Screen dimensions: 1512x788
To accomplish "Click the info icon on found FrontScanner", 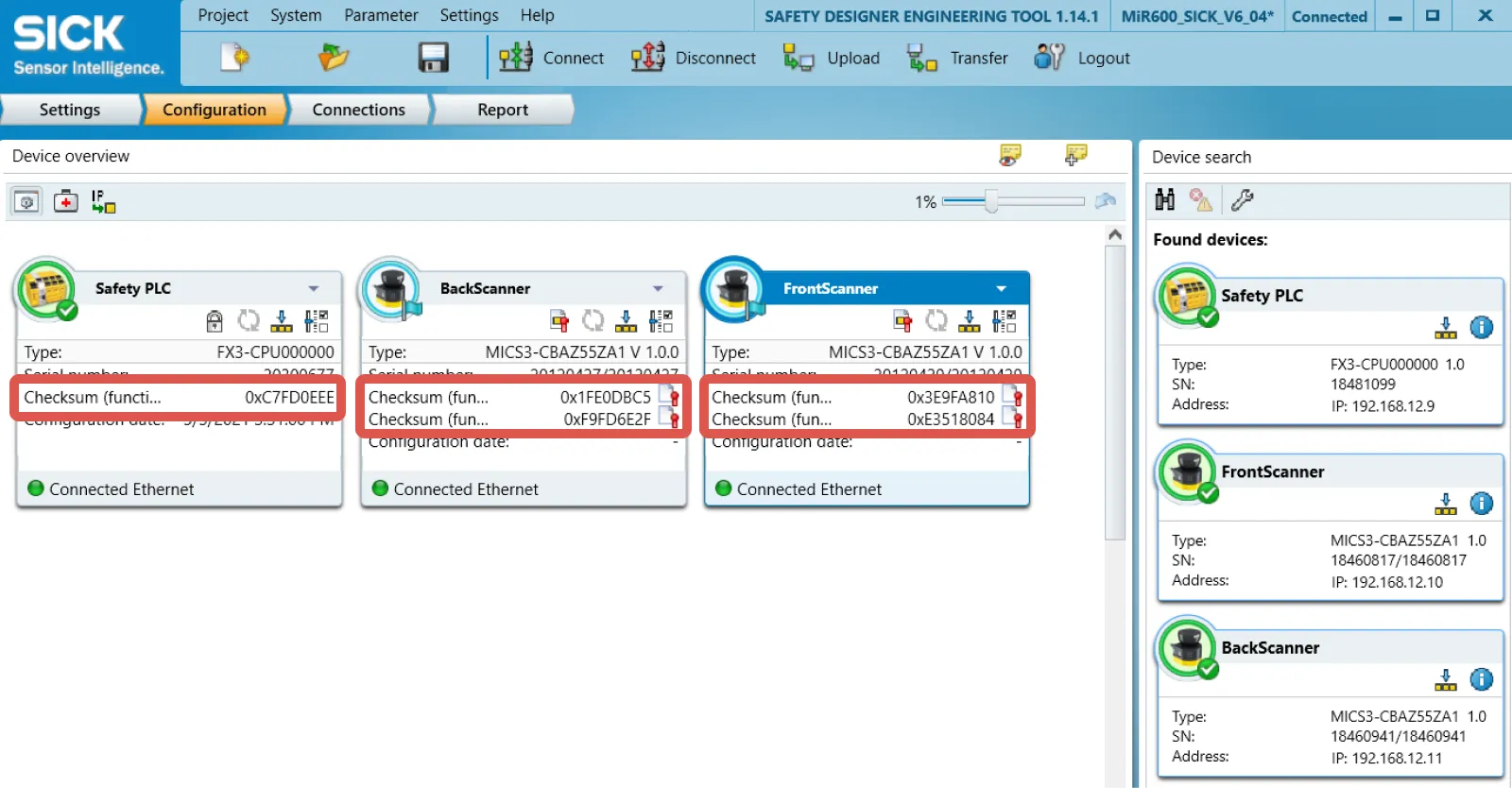I will [x=1481, y=504].
